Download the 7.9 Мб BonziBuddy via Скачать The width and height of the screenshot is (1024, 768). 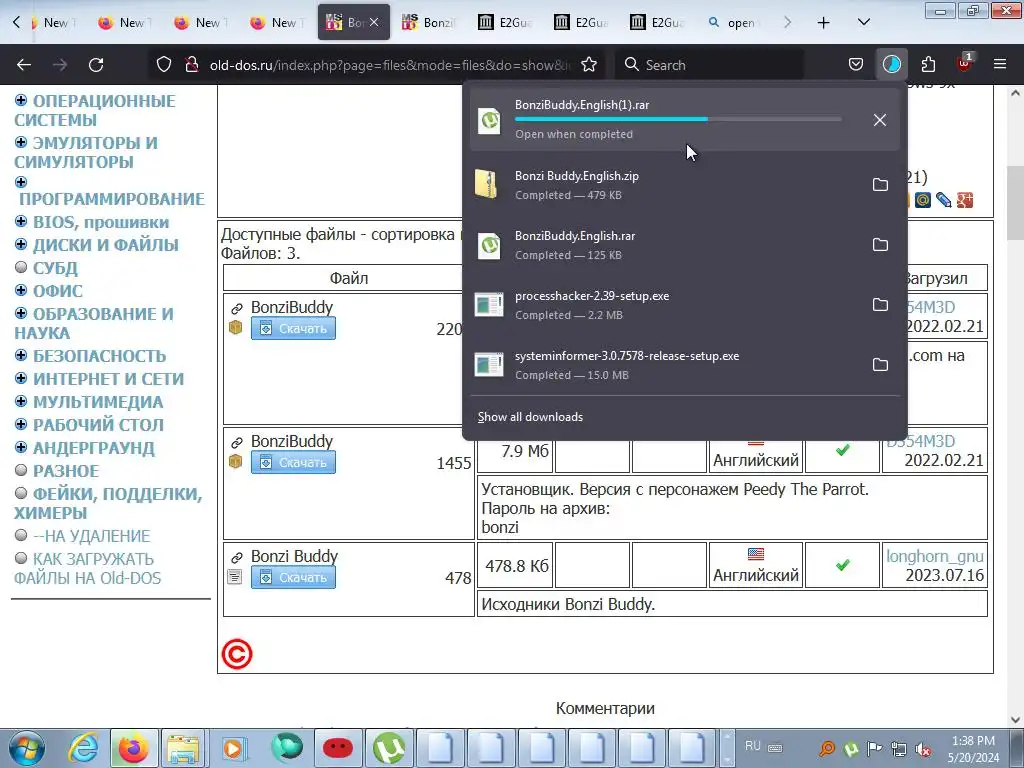pos(293,462)
